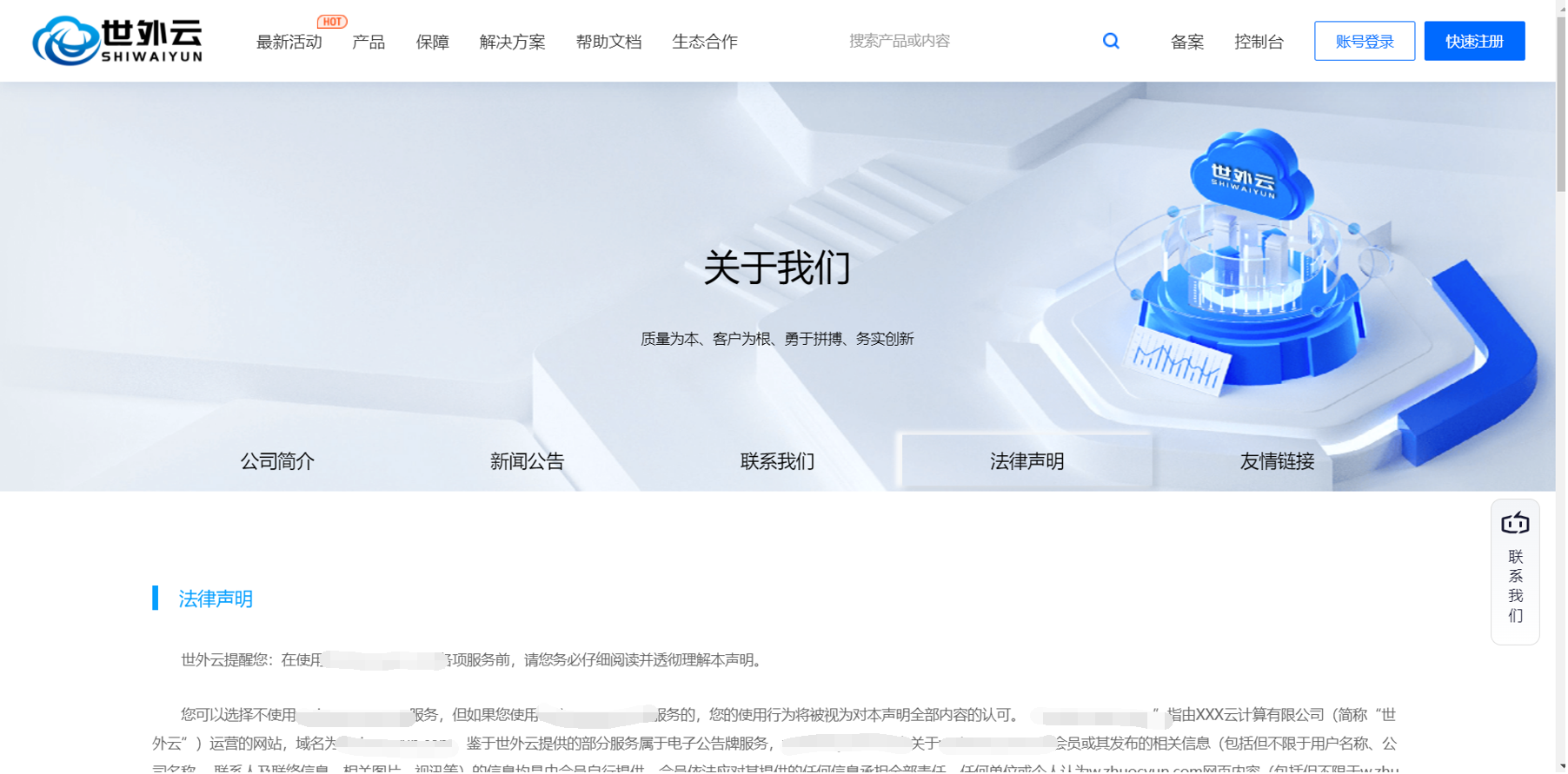Open the 帮助文档 menu
Screen dimensions: 1568x774
(x=609, y=42)
